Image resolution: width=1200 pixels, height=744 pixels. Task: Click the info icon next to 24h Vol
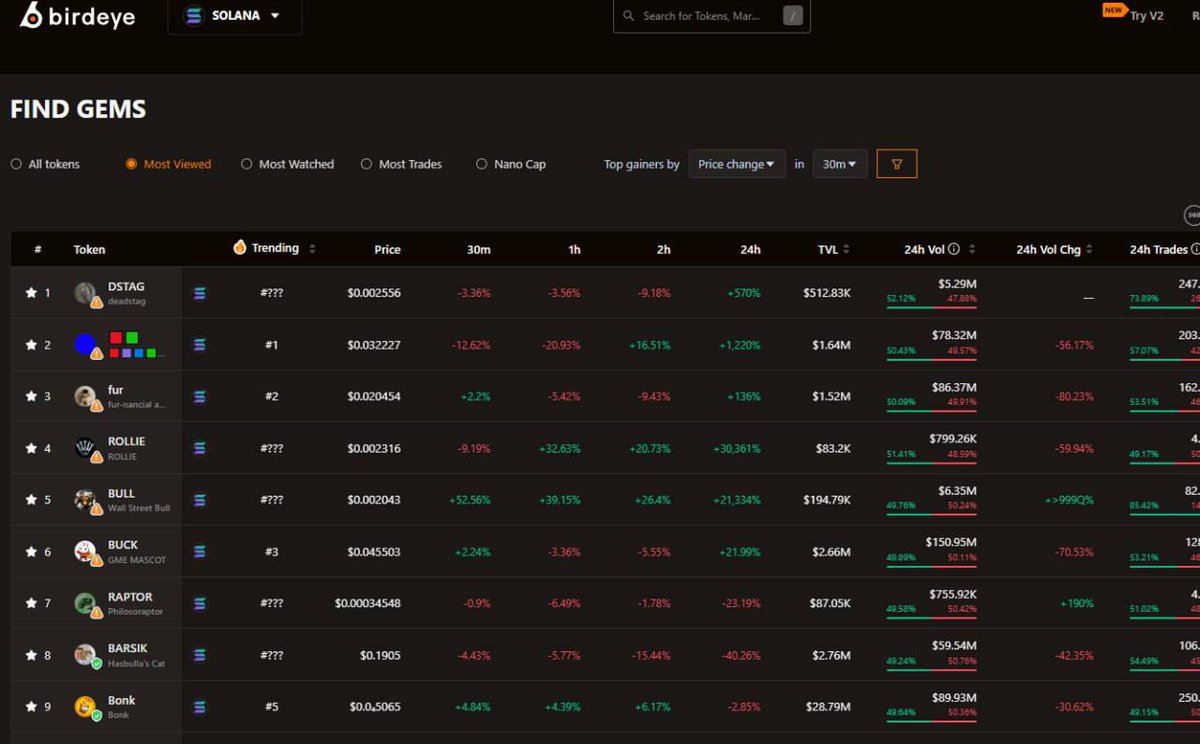click(x=954, y=249)
